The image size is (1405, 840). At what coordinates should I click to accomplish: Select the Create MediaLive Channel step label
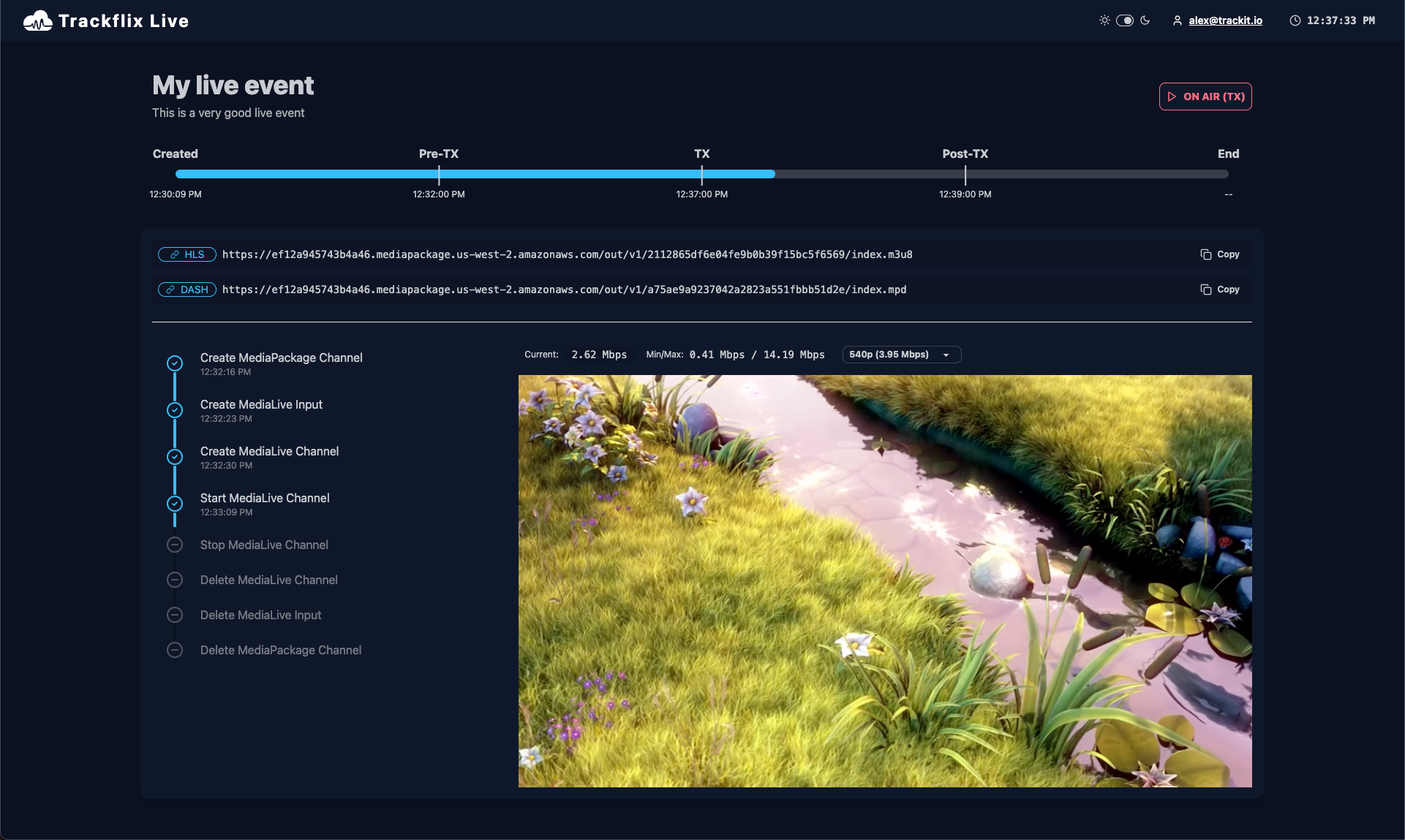[x=269, y=451]
